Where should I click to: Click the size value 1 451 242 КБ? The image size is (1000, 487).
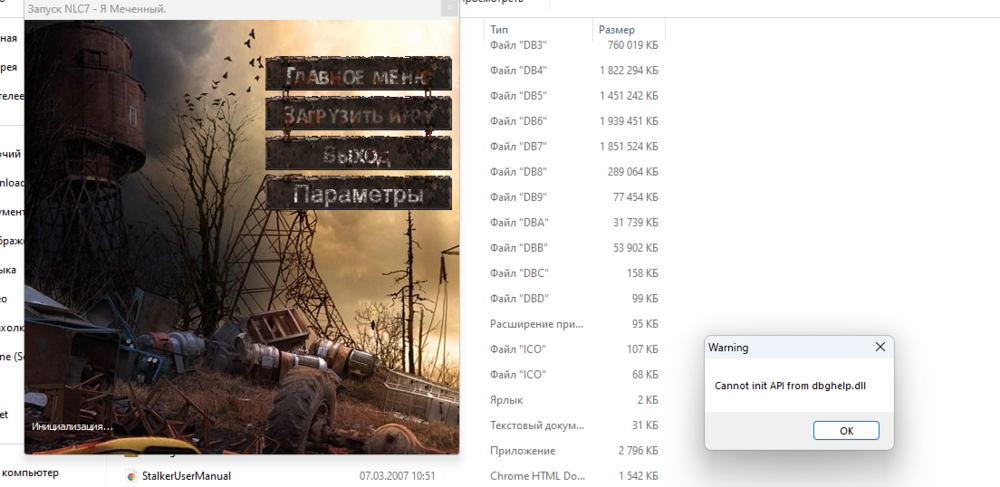629,96
